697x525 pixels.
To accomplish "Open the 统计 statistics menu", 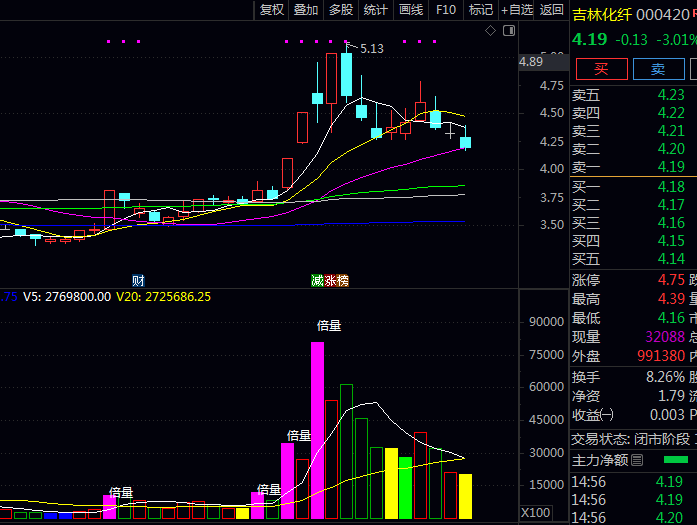I will click(376, 10).
